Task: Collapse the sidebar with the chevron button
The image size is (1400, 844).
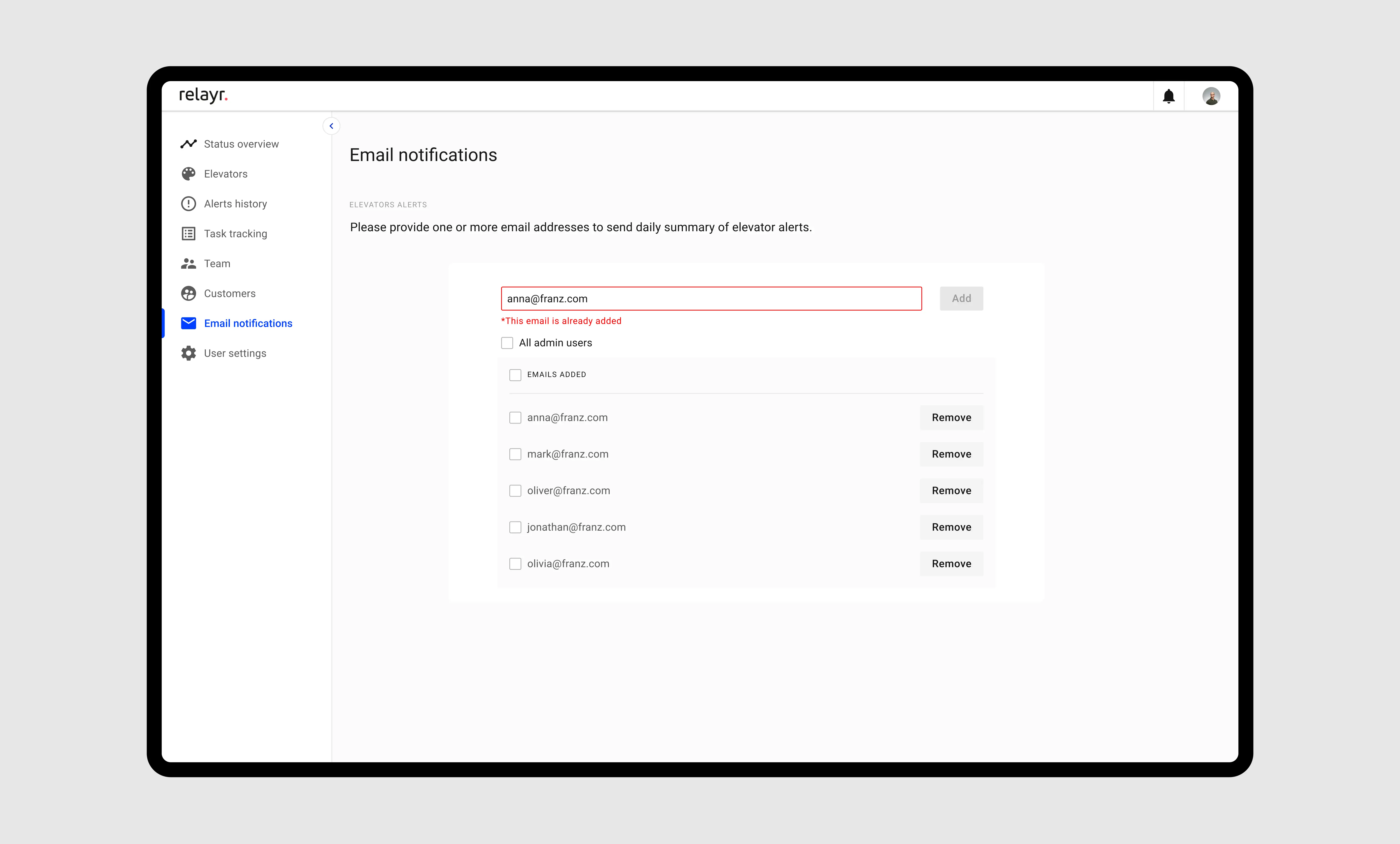Action: [331, 126]
